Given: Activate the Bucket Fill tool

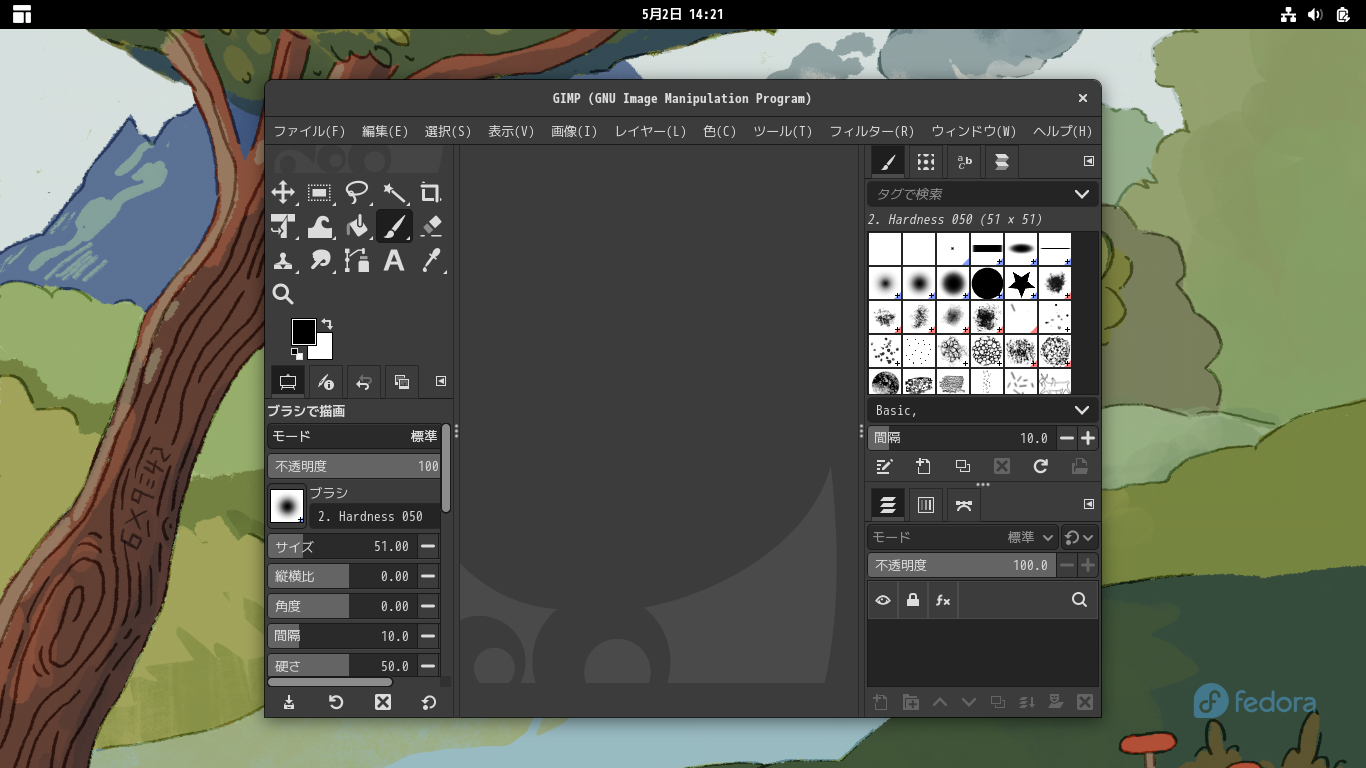Looking at the screenshot, I should (357, 227).
